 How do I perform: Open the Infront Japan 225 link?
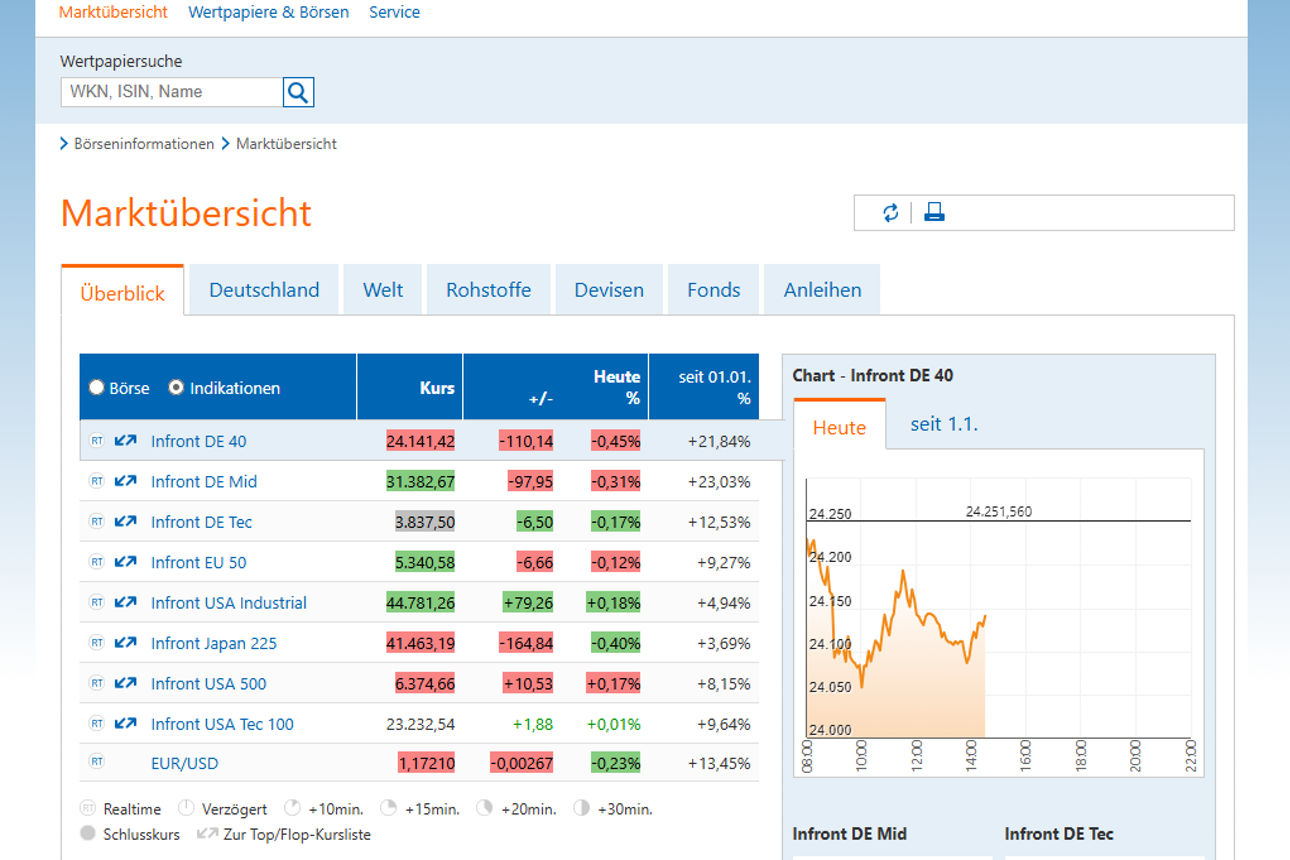point(214,643)
